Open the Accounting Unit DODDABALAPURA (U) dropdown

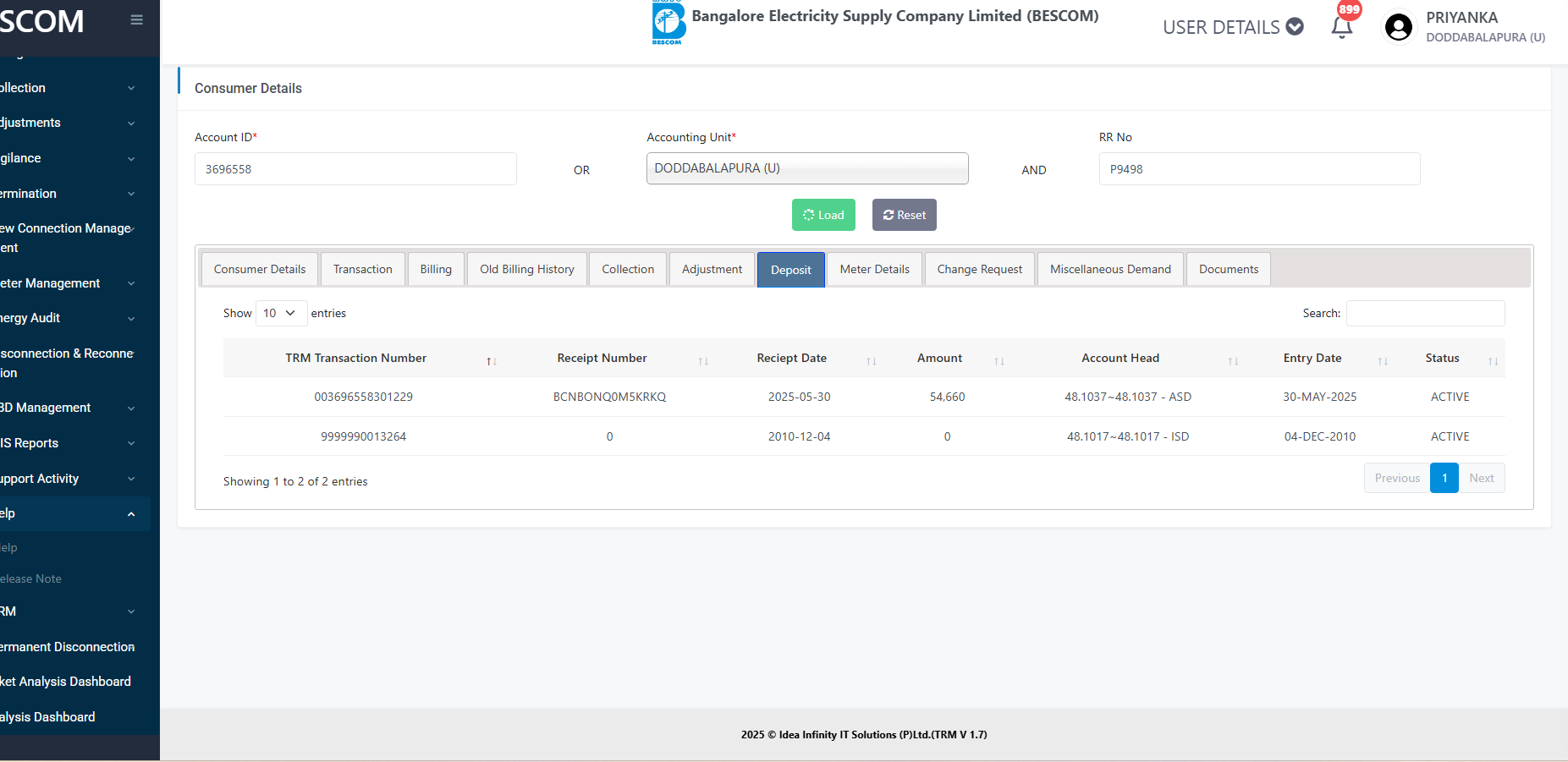click(807, 168)
